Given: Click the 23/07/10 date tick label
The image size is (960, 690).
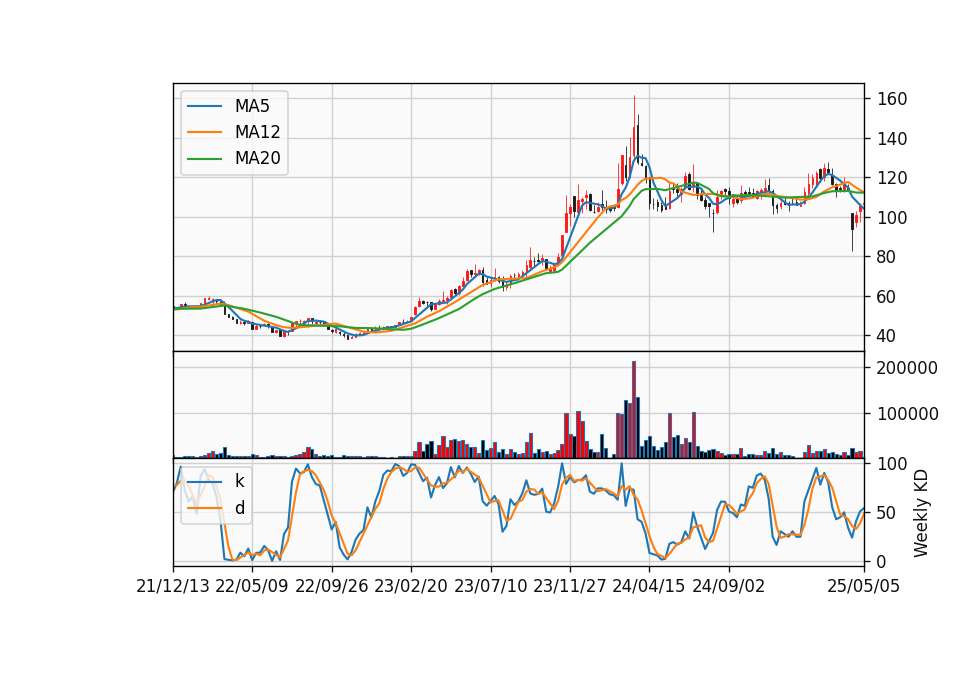Looking at the screenshot, I should pos(490,586).
